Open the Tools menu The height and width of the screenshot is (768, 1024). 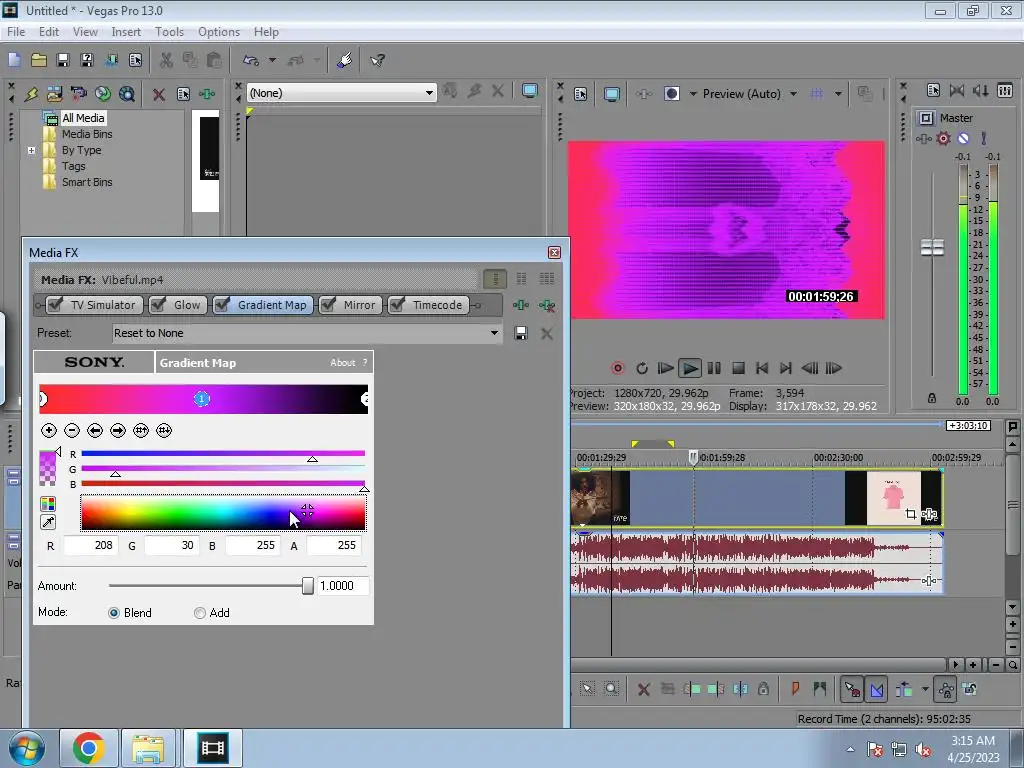pyautogui.click(x=169, y=31)
